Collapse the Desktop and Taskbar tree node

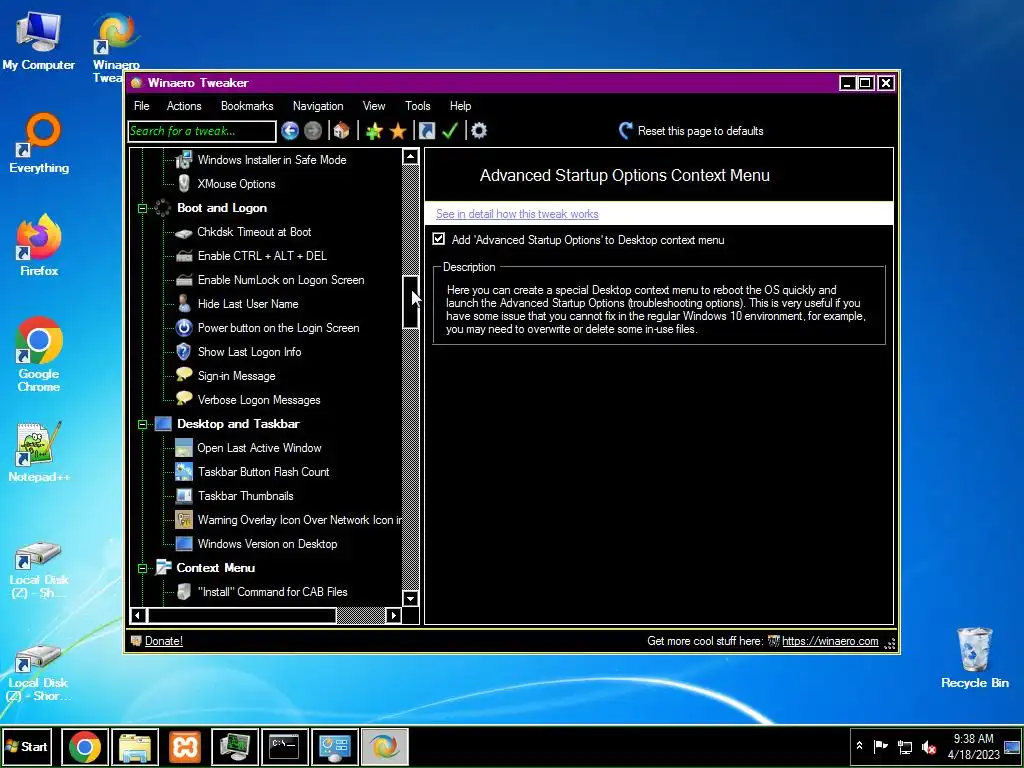[142, 424]
